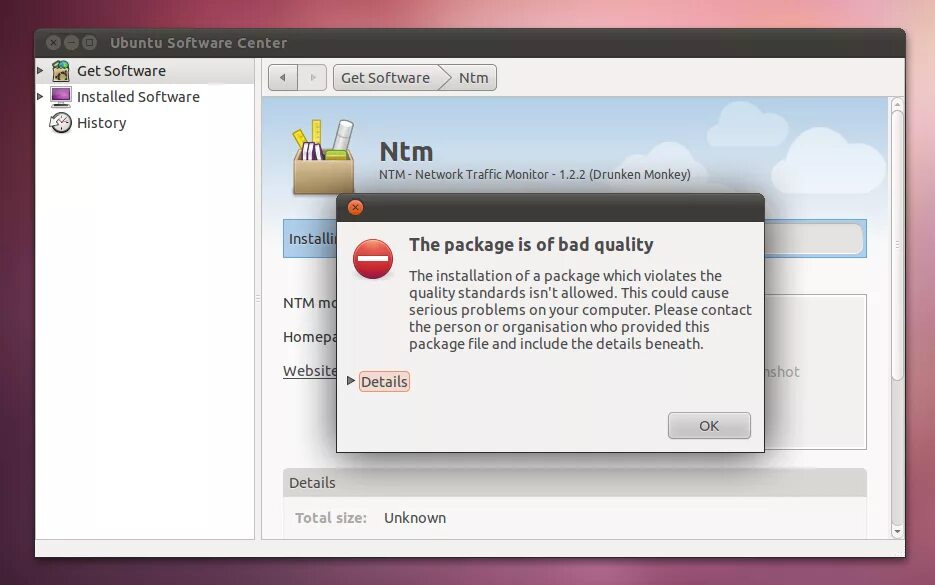Click the History clock icon
Screen dimensions: 935x585
[60, 123]
